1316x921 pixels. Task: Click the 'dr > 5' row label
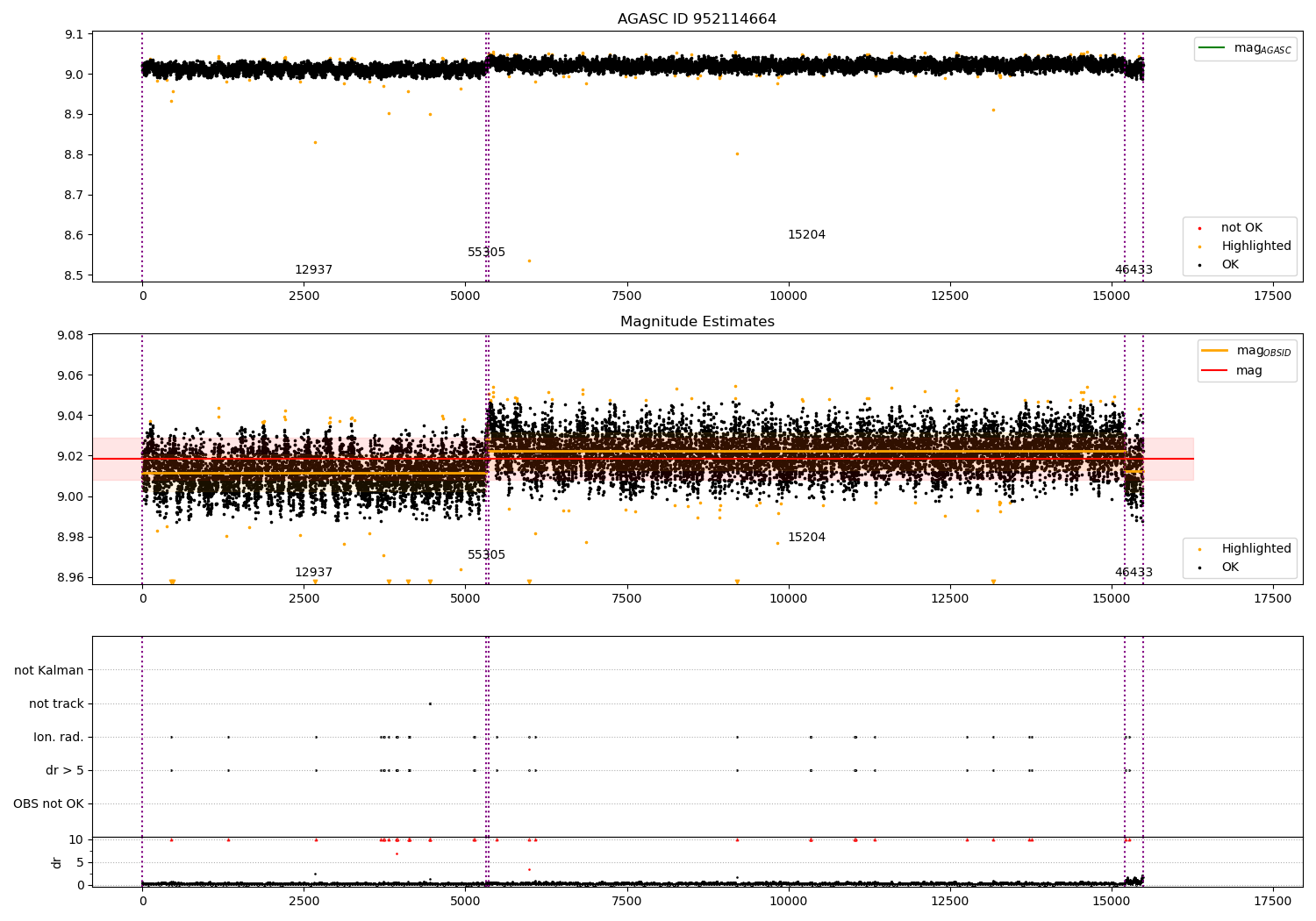[x=65, y=770]
